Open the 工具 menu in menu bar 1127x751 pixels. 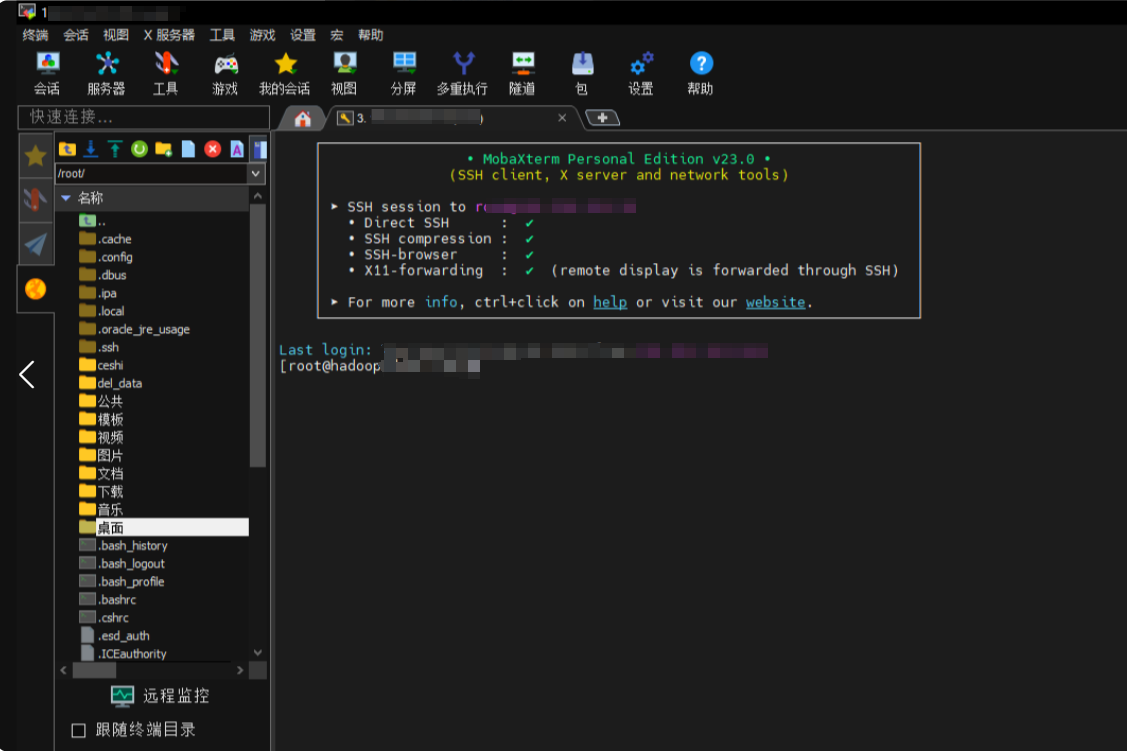tap(222, 34)
